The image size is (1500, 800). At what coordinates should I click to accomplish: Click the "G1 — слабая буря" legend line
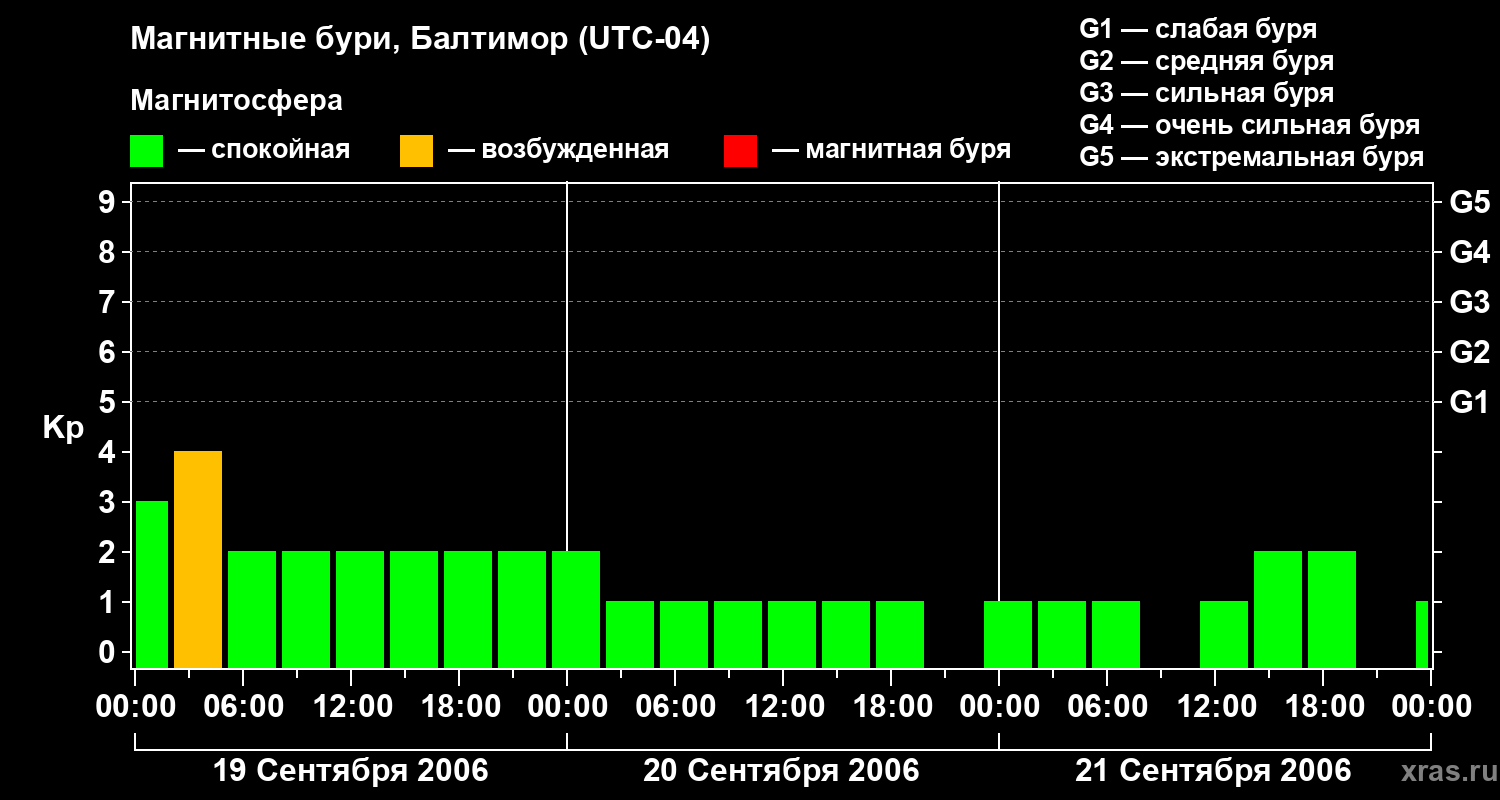1198,29
